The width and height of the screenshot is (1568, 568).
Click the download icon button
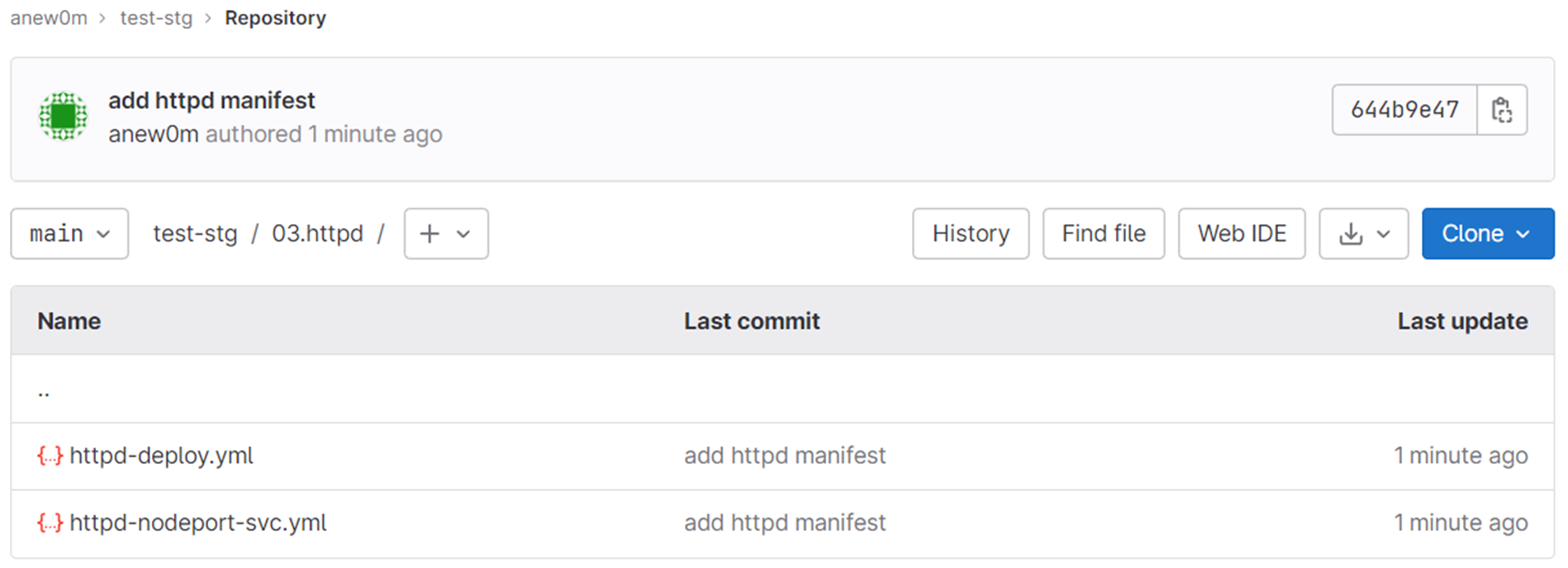coord(1351,234)
